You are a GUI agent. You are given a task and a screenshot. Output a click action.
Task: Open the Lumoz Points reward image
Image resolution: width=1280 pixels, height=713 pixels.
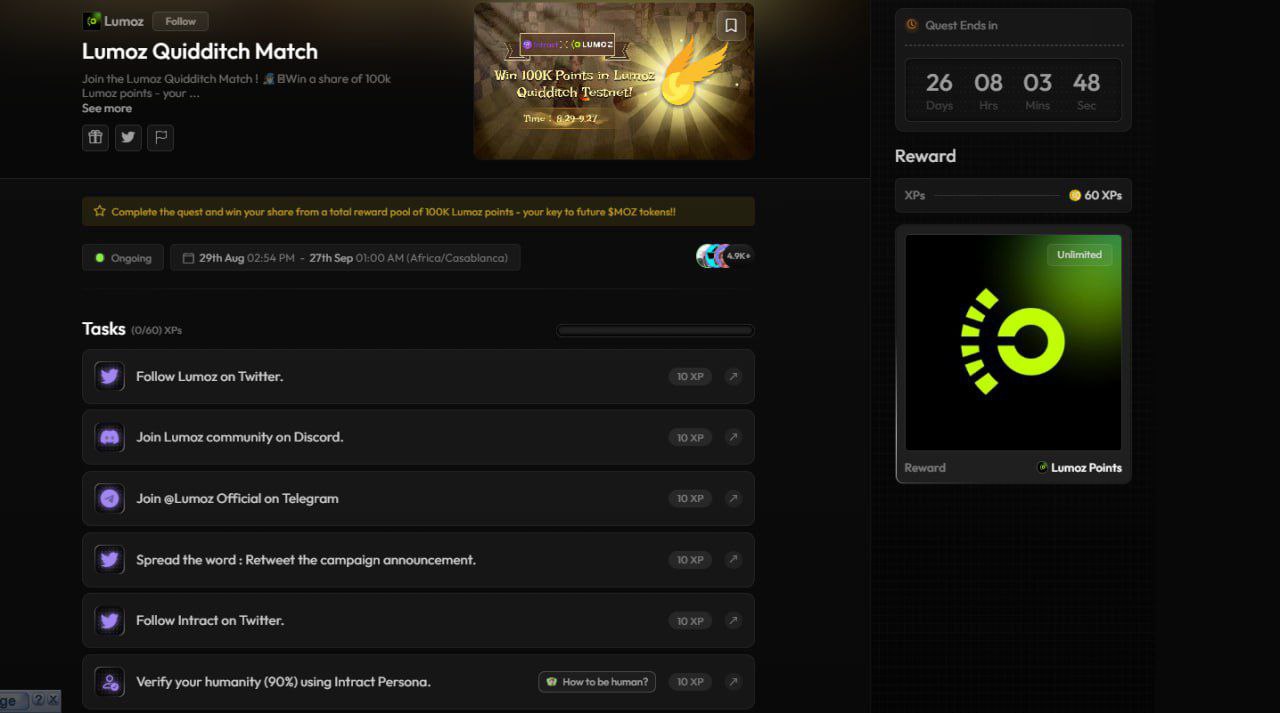click(1013, 342)
